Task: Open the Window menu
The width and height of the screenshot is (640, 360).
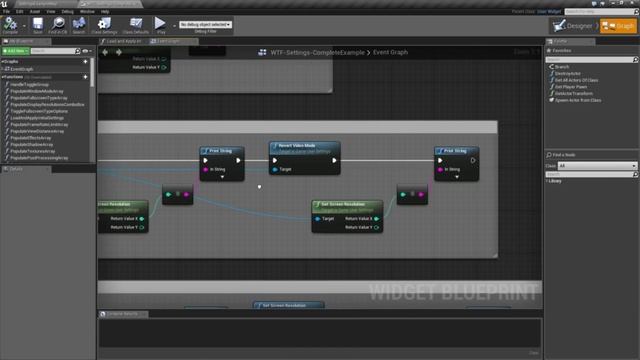Action: (87, 11)
